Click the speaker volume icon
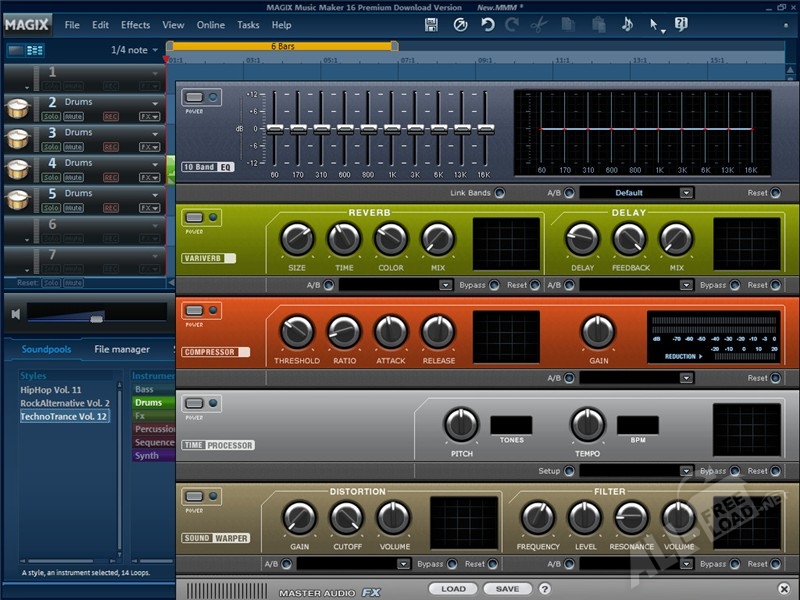 pyautogui.click(x=15, y=314)
